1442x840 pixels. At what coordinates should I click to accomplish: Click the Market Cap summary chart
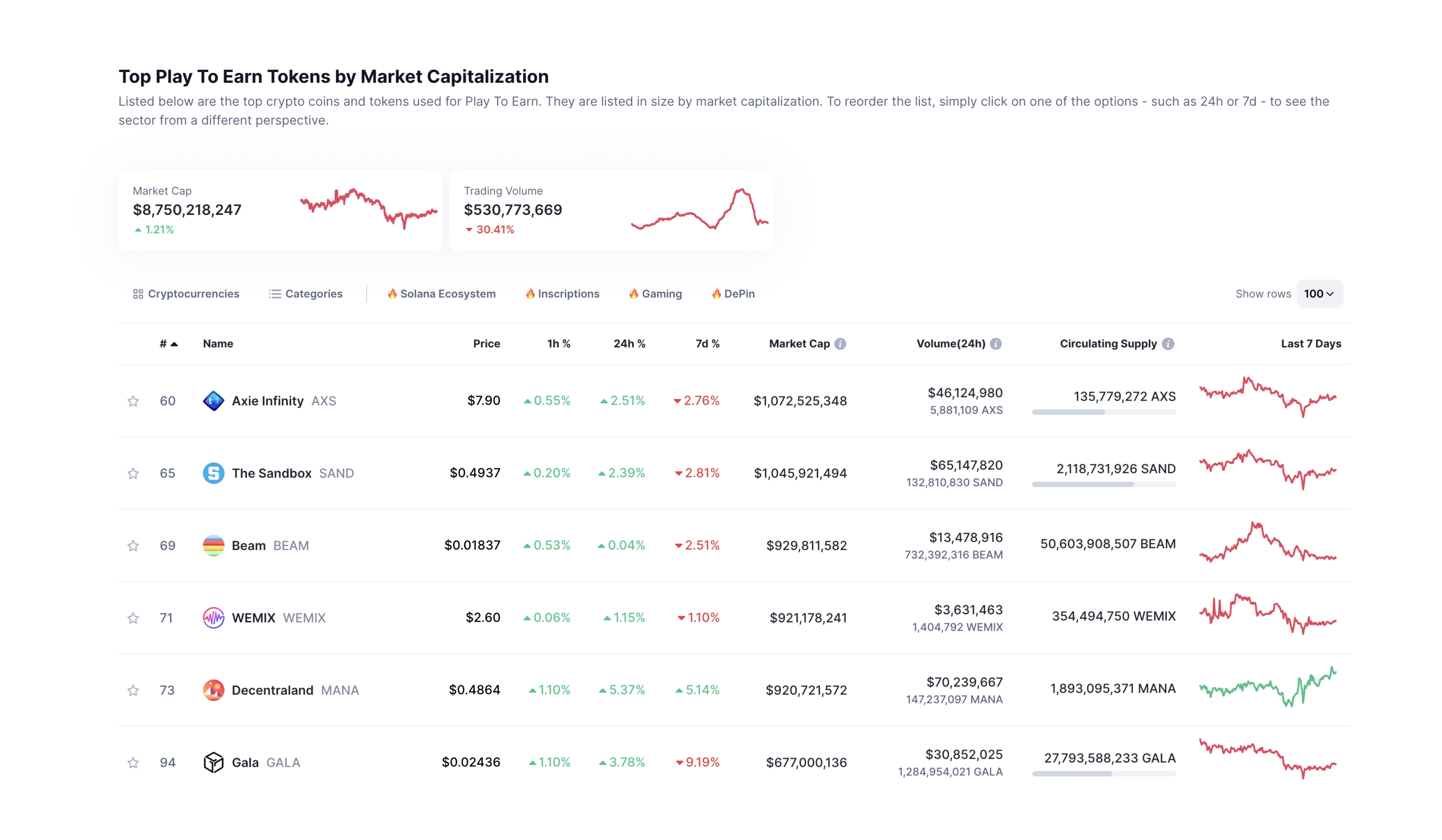click(x=369, y=209)
